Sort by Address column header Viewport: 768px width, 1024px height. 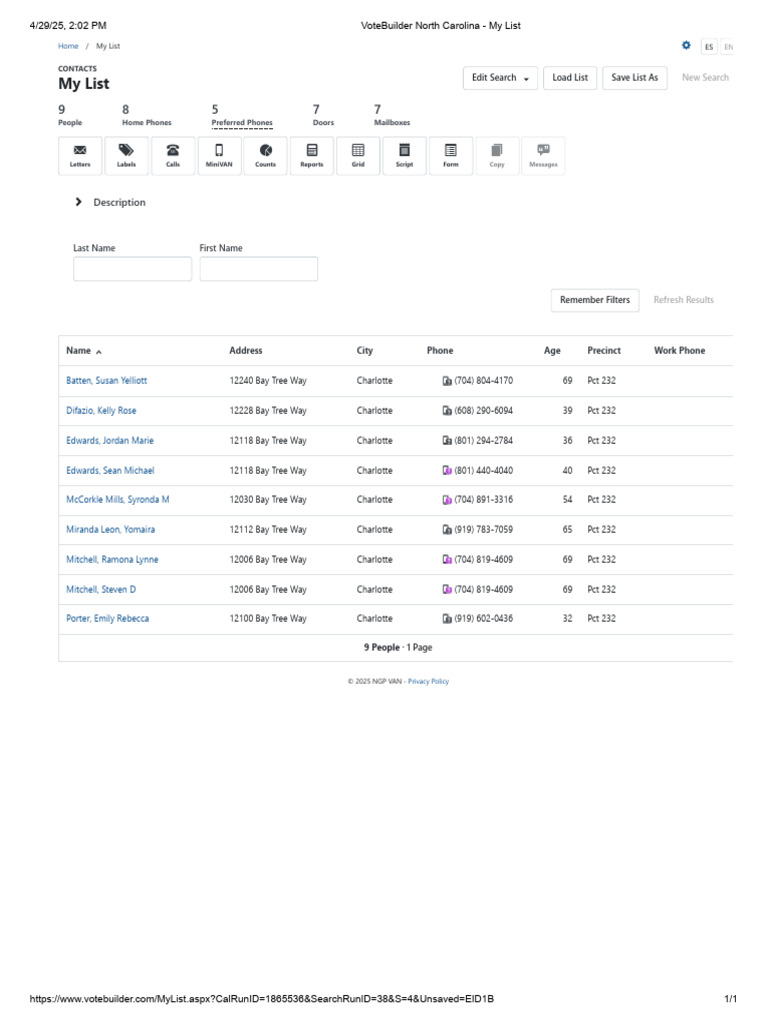[246, 351]
